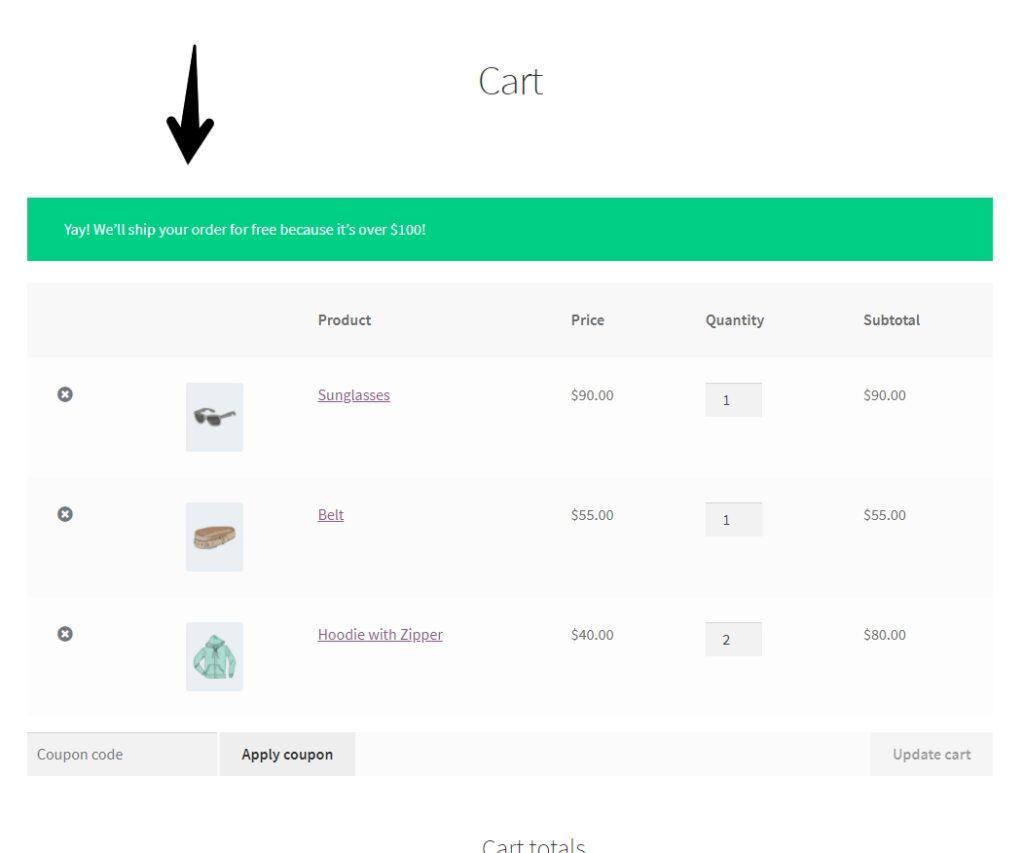The height and width of the screenshot is (853, 1024).
Task: Open the Belt product thumbnail
Action: tap(214, 537)
